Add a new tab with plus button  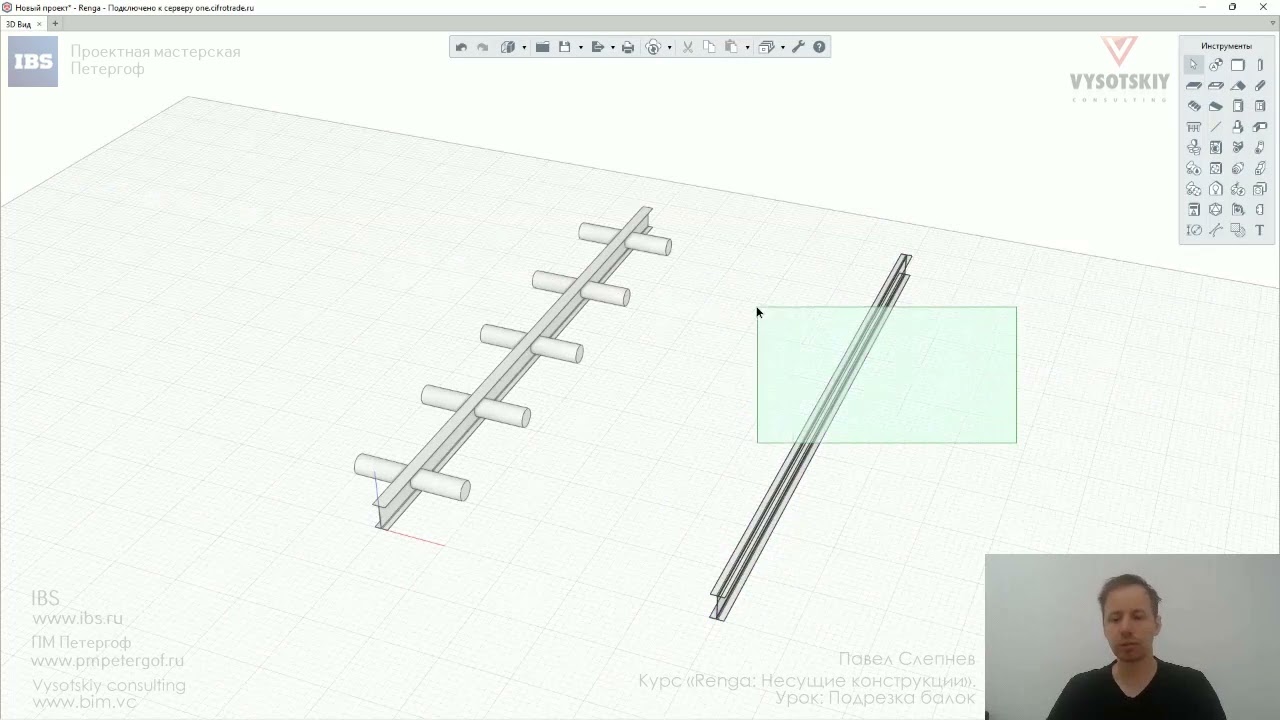(x=55, y=24)
